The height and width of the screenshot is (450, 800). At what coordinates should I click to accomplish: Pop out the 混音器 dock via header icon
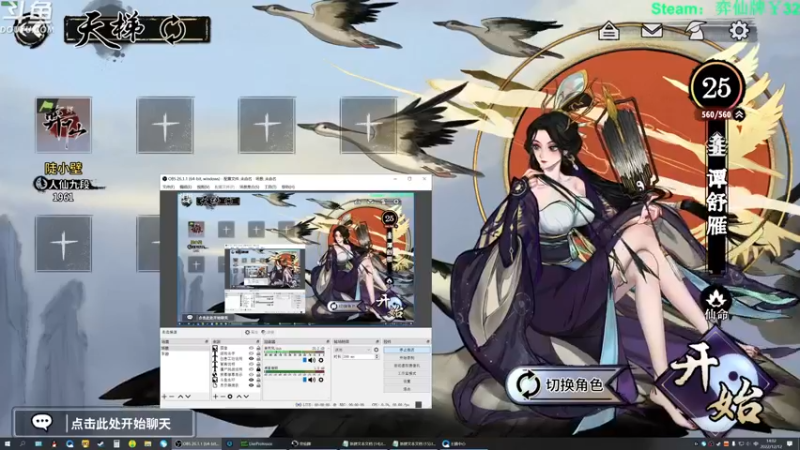coord(328,341)
